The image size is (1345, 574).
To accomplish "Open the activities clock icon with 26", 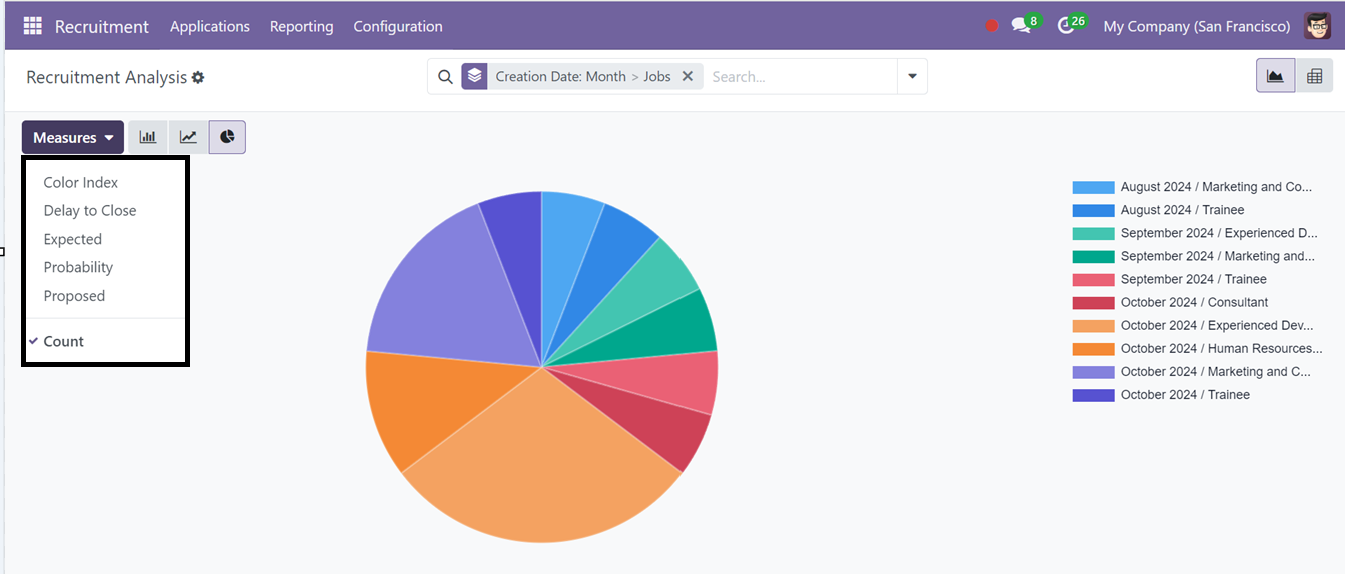I will 1071,25.
